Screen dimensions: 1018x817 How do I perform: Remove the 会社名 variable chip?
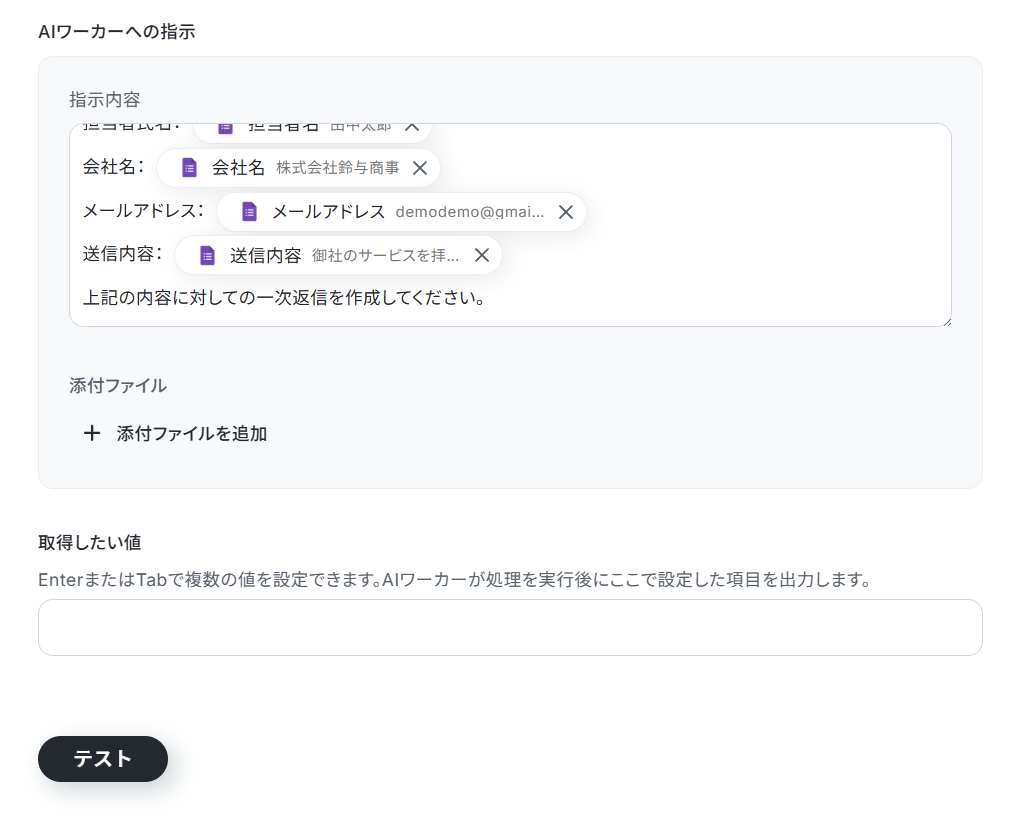pyautogui.click(x=420, y=168)
